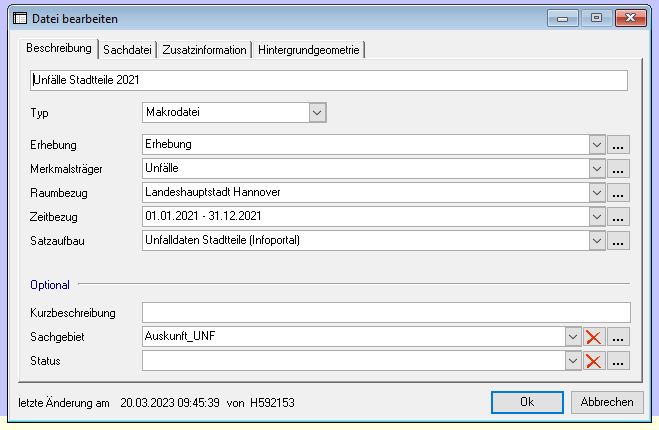
Task: Open the Satzaufbau ellipsis button
Action: pyautogui.click(x=619, y=241)
